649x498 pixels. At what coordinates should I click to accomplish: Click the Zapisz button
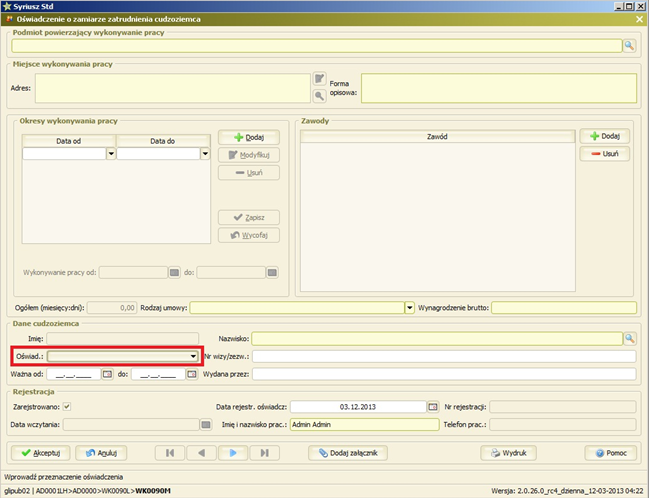coord(249,217)
